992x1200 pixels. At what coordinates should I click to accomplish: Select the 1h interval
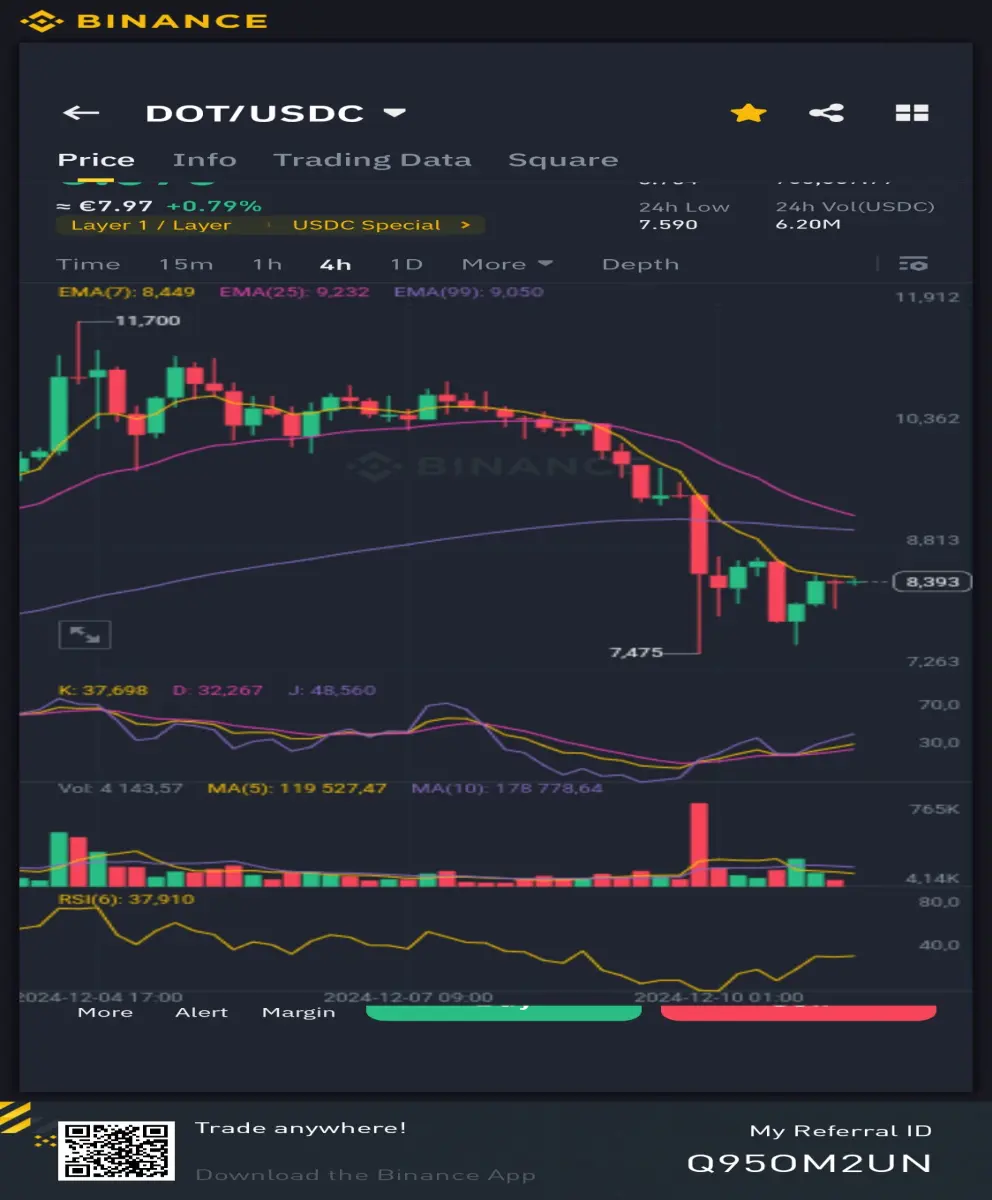tap(267, 264)
